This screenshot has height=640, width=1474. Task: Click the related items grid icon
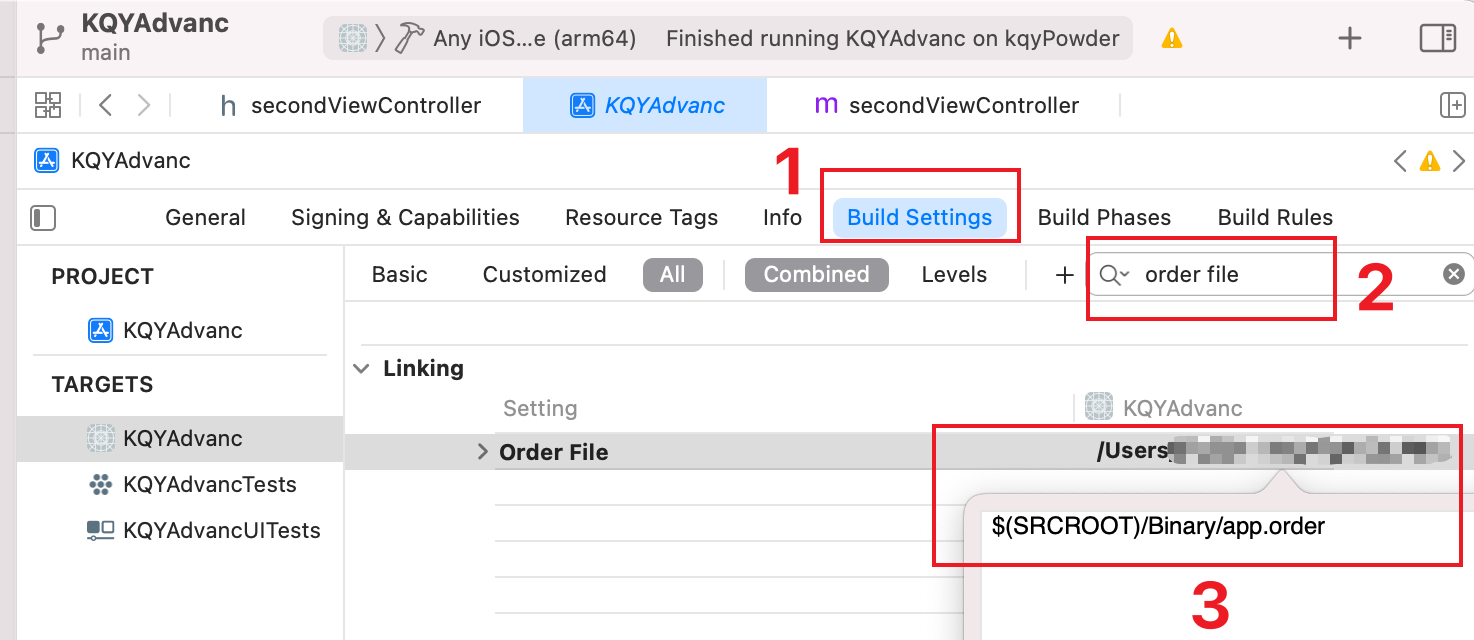[48, 105]
